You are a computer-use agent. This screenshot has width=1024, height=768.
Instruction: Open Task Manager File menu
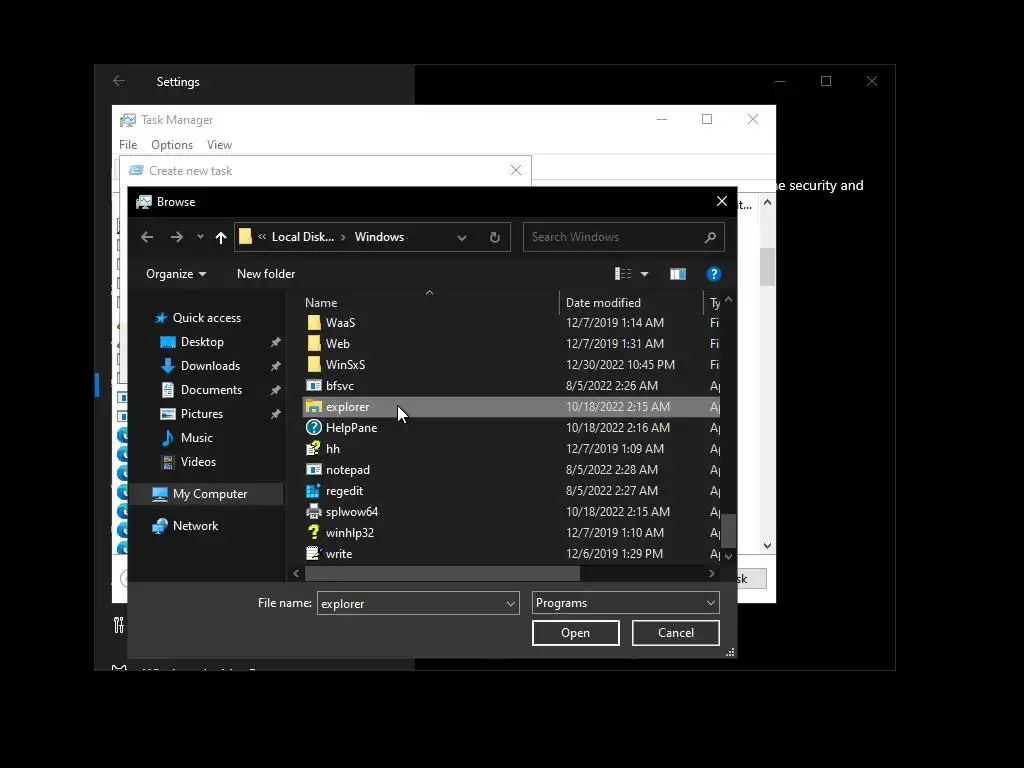[x=128, y=145]
